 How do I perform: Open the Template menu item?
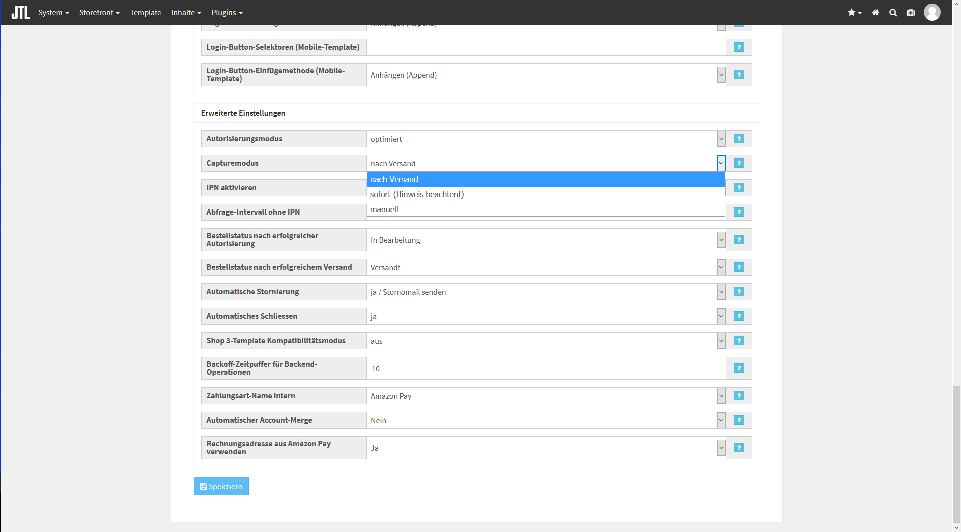[x=146, y=12]
